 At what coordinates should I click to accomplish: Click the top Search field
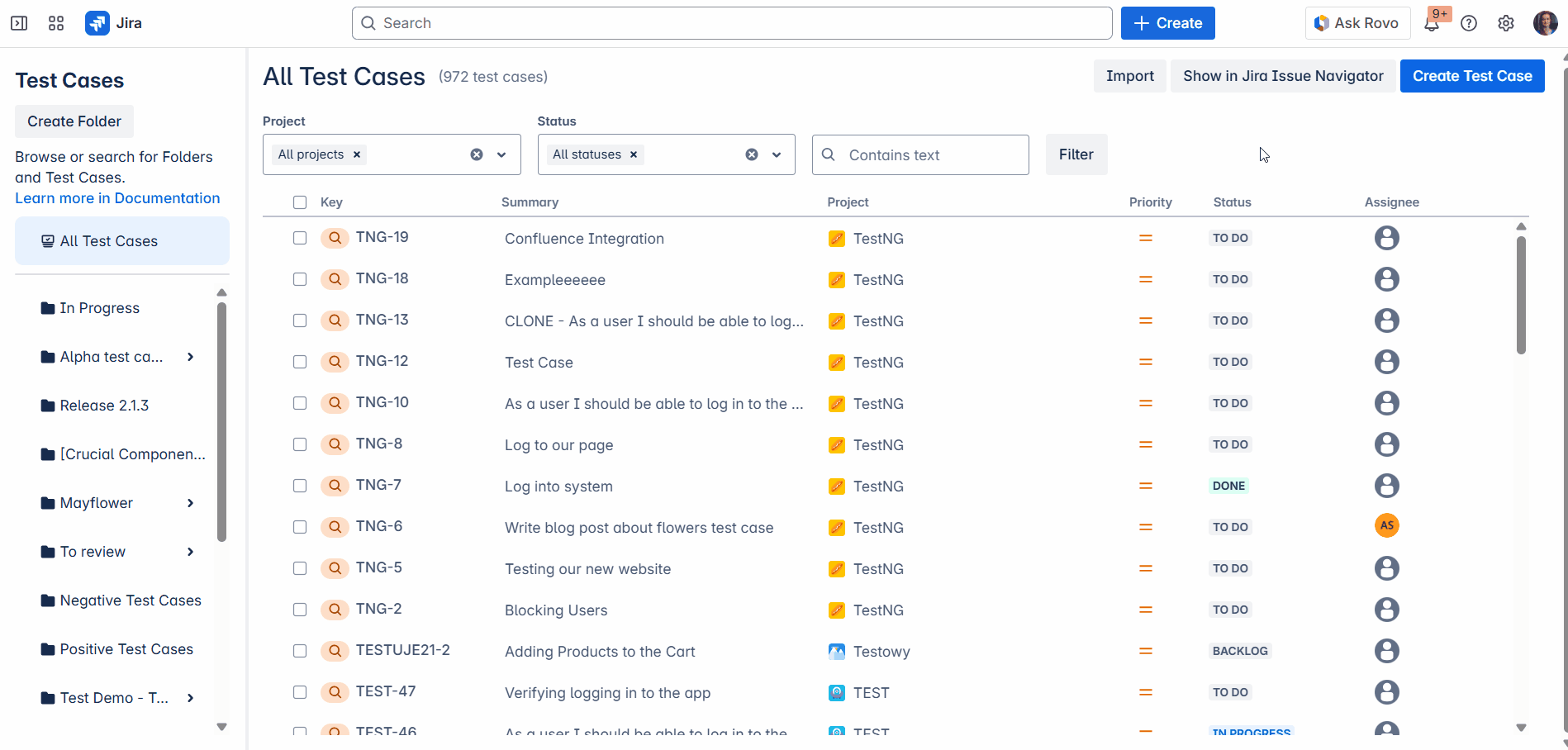732,23
